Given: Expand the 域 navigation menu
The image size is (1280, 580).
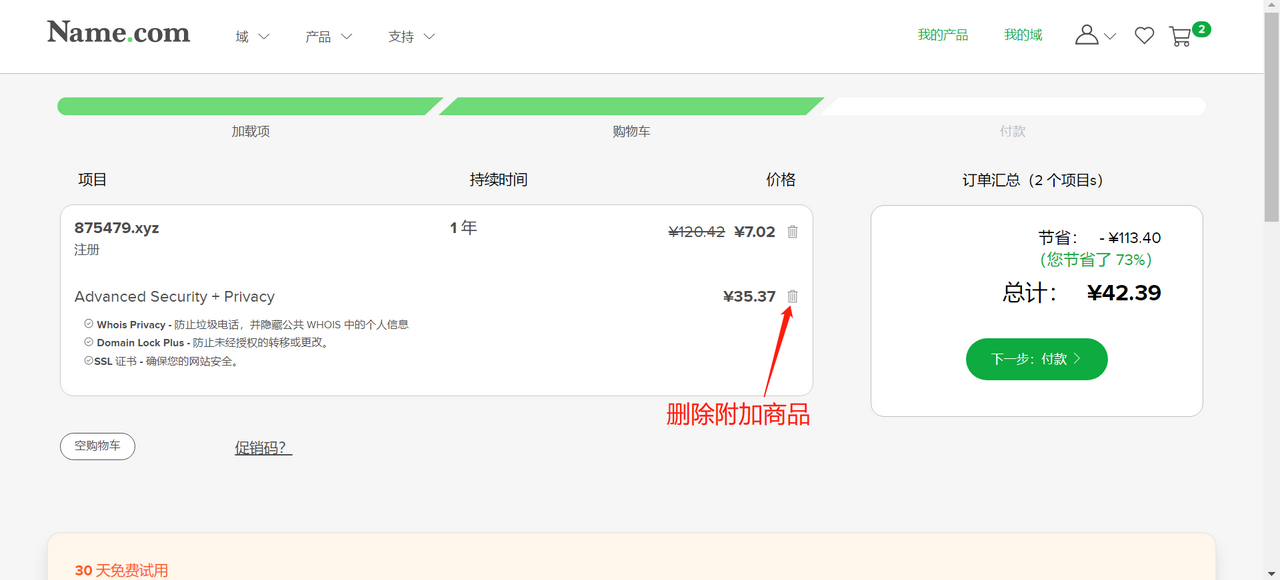Looking at the screenshot, I should 252,37.
